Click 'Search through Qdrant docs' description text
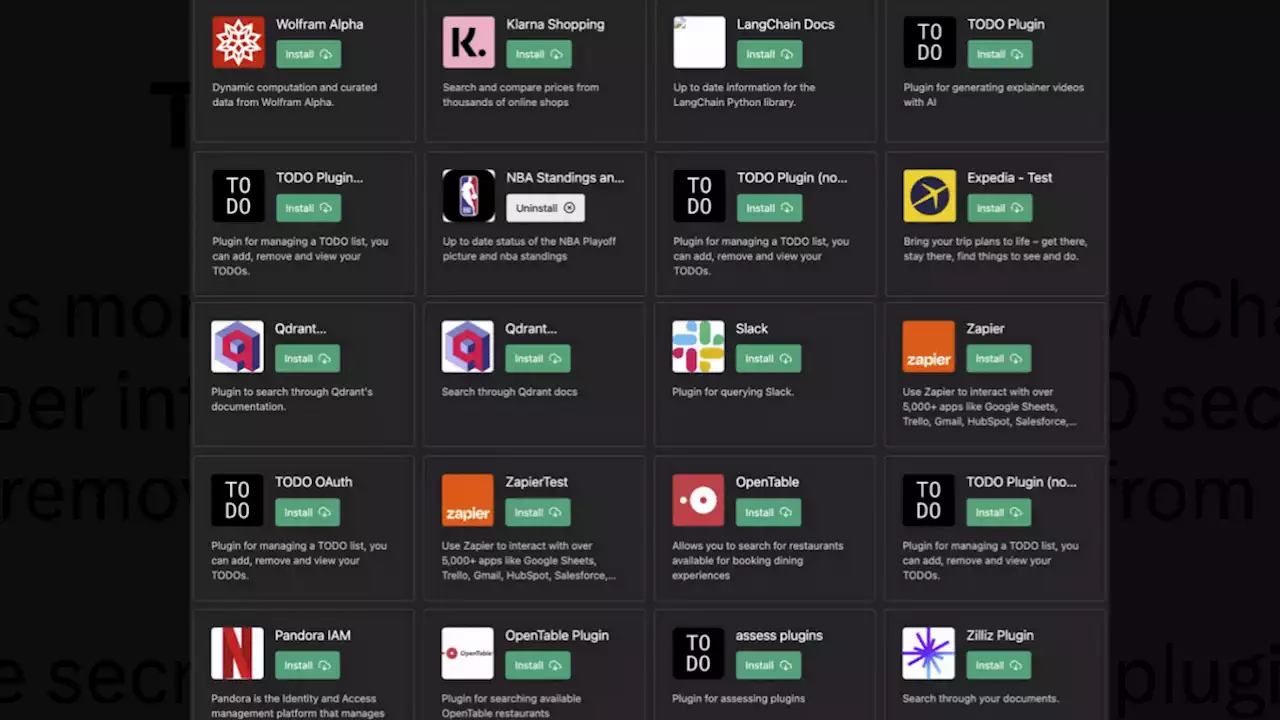The width and height of the screenshot is (1280, 720). pyautogui.click(x=510, y=392)
